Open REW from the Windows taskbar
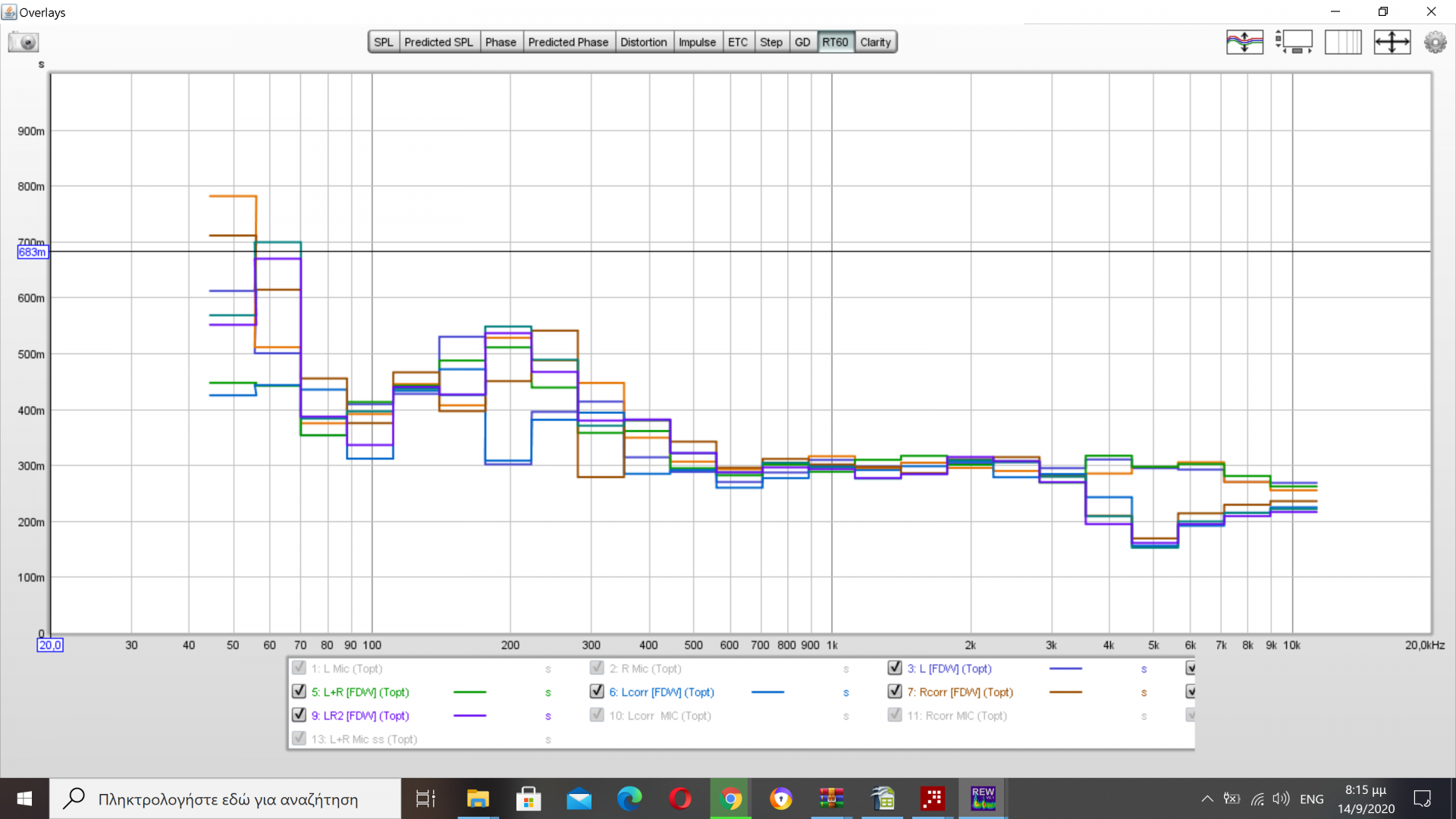The width and height of the screenshot is (1456, 819). coord(983,799)
